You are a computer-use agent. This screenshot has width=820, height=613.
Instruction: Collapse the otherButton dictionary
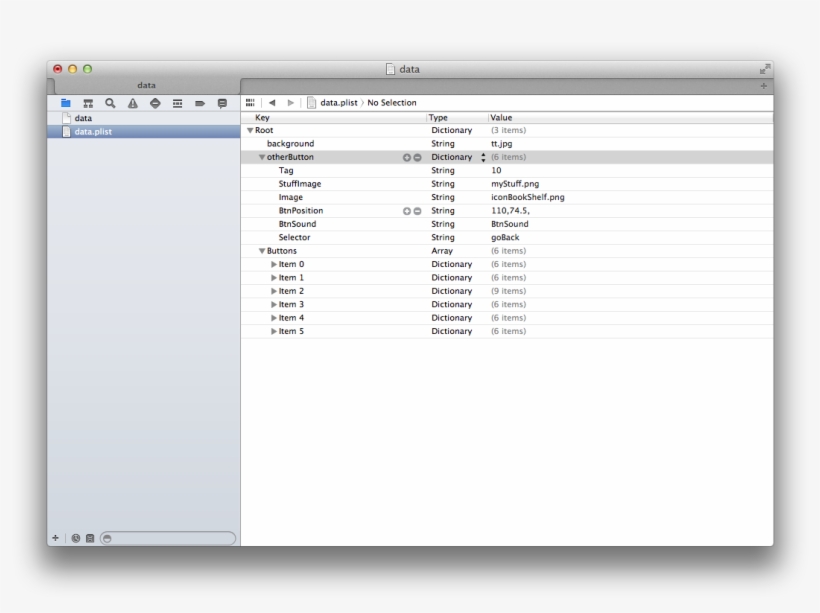point(263,157)
